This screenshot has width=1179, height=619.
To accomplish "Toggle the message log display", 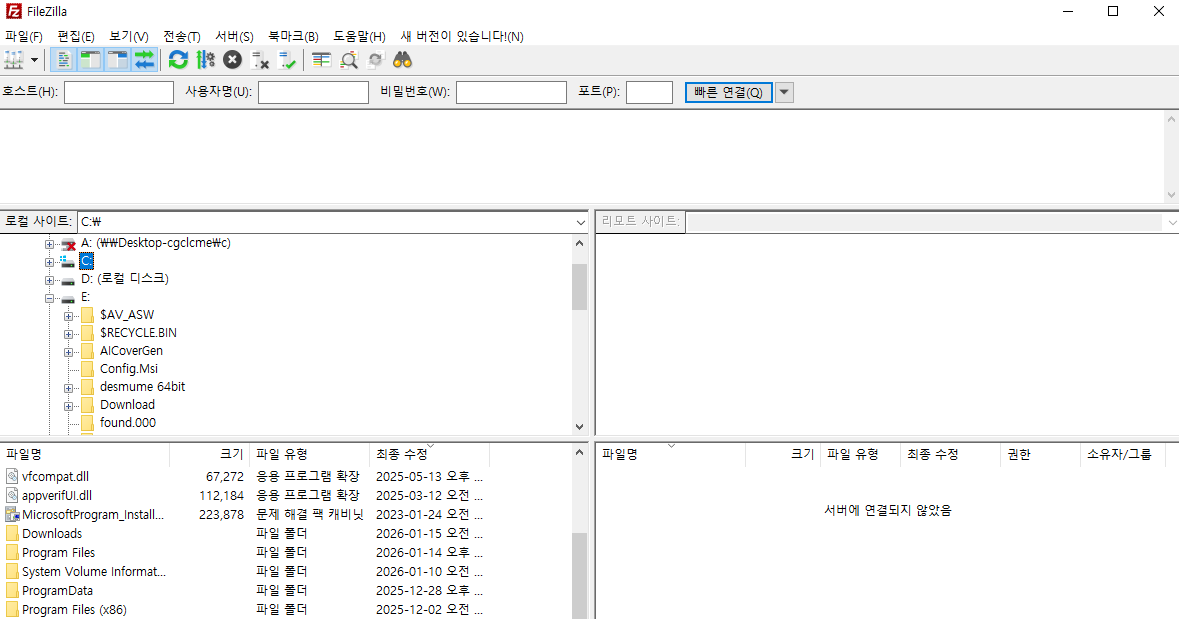I will click(64, 60).
